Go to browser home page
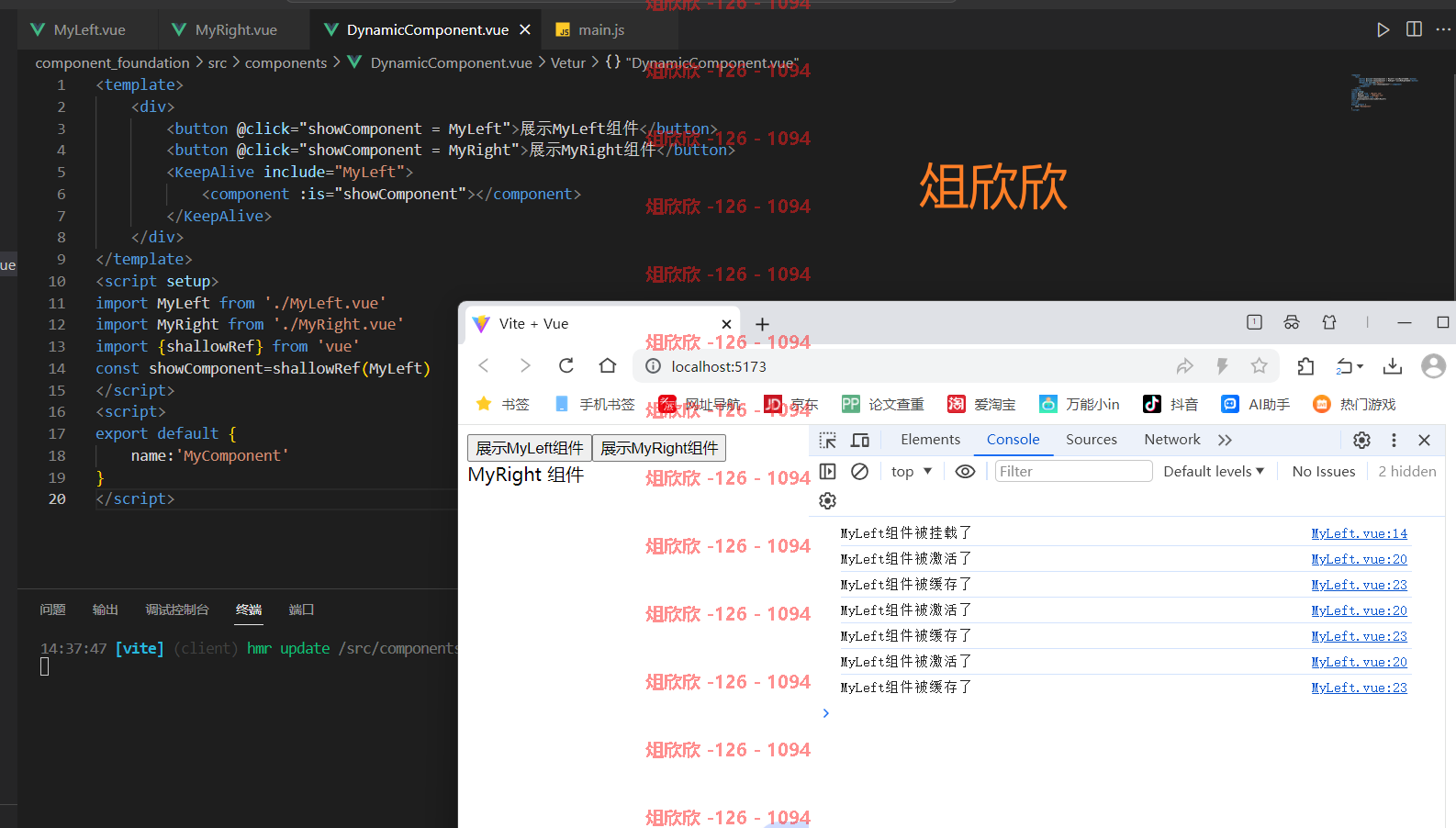Image resolution: width=1456 pixels, height=828 pixels. [608, 366]
